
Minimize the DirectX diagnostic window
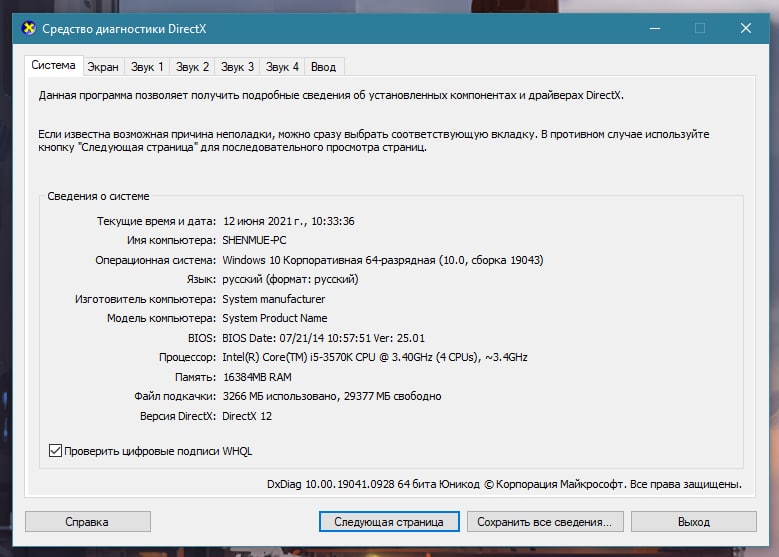tap(655, 28)
